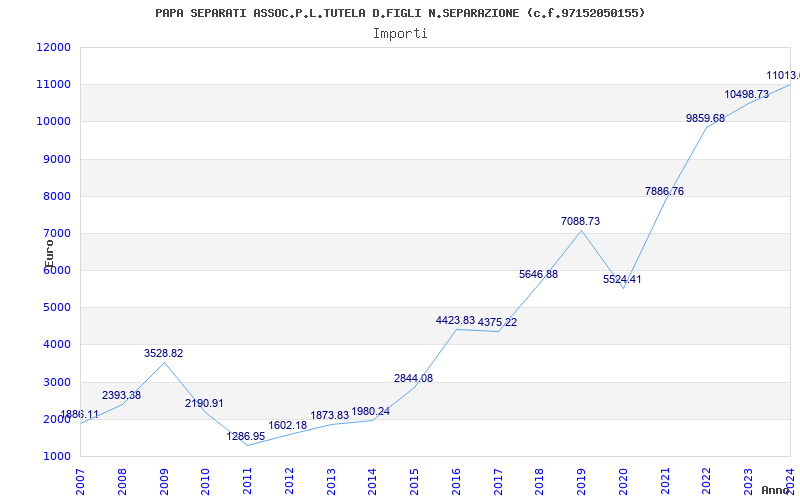Select y-axis tick 1000
This screenshot has height=500, width=800.
(x=56, y=456)
